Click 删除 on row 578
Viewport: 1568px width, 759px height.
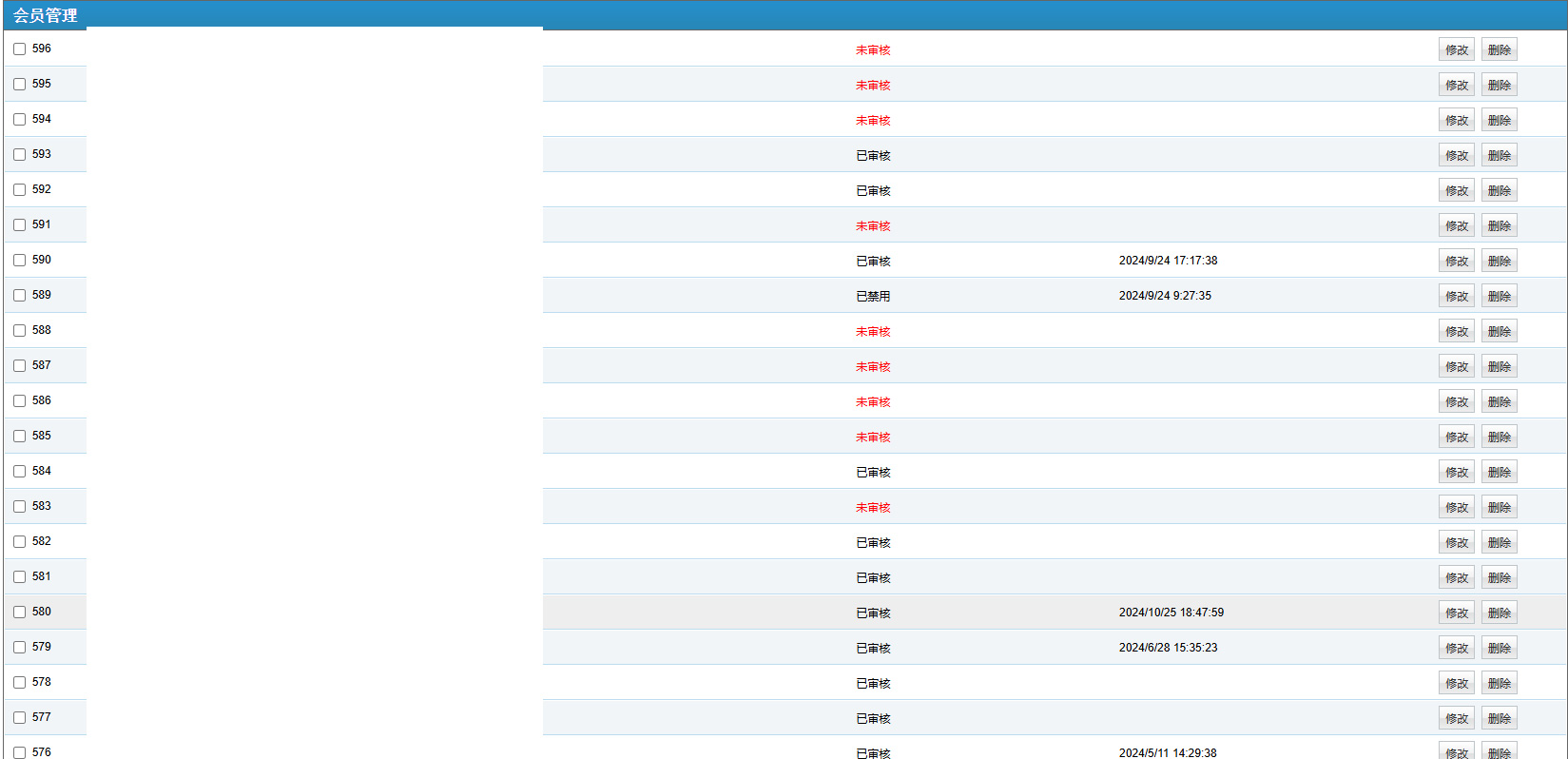[x=1499, y=684]
